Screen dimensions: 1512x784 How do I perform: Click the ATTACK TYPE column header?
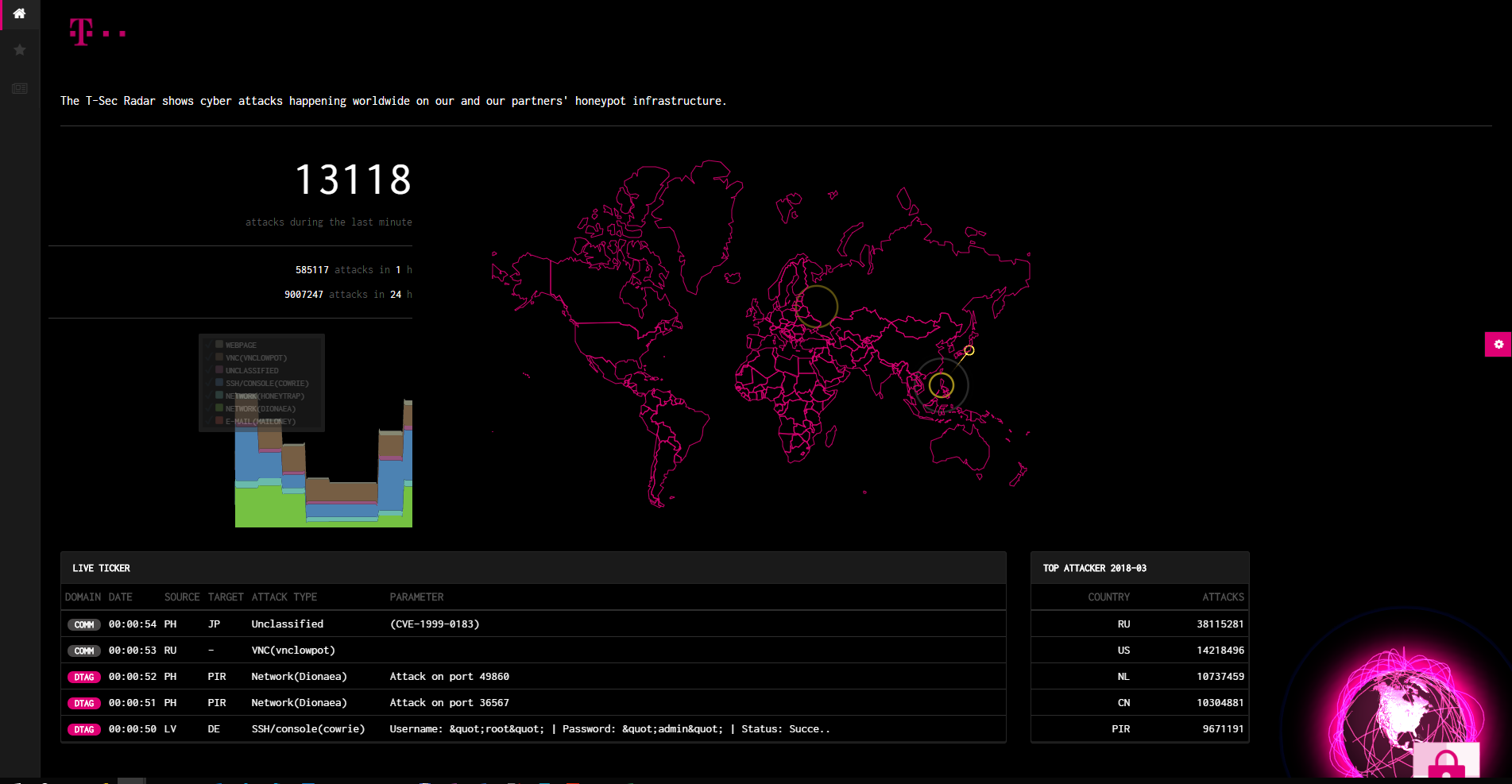[284, 597]
